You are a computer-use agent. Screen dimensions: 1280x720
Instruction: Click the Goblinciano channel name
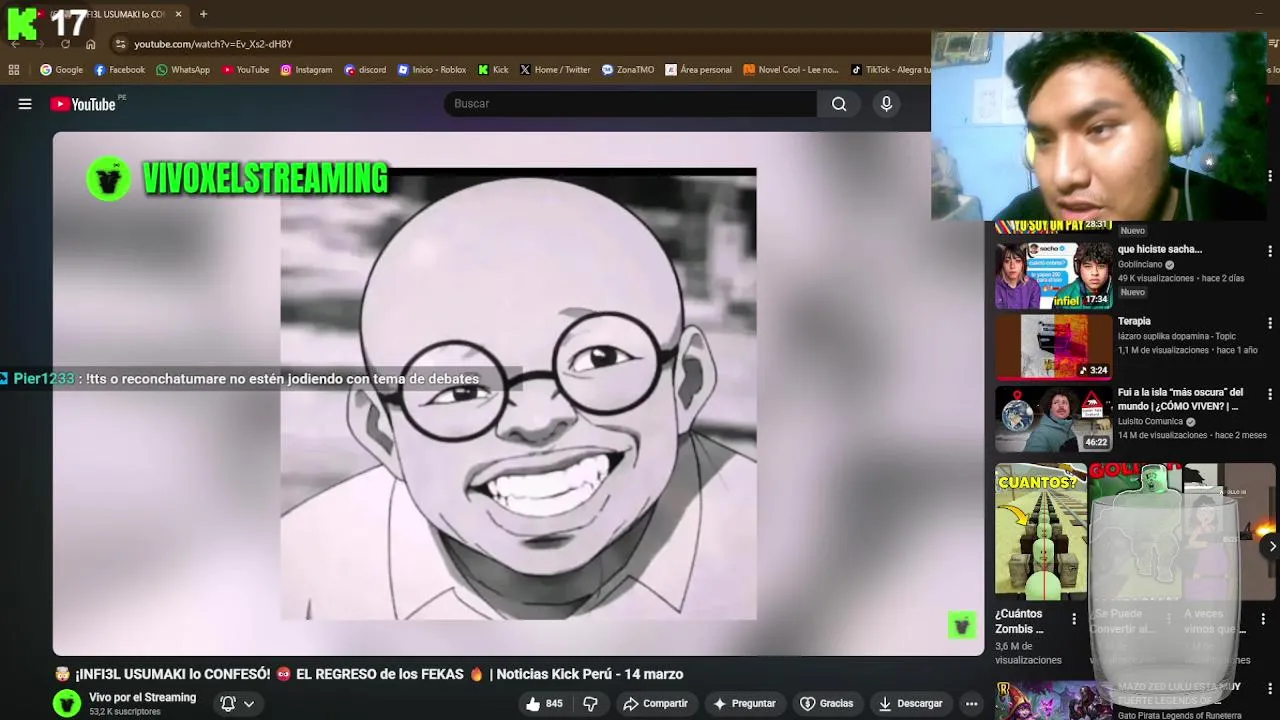(x=1140, y=264)
